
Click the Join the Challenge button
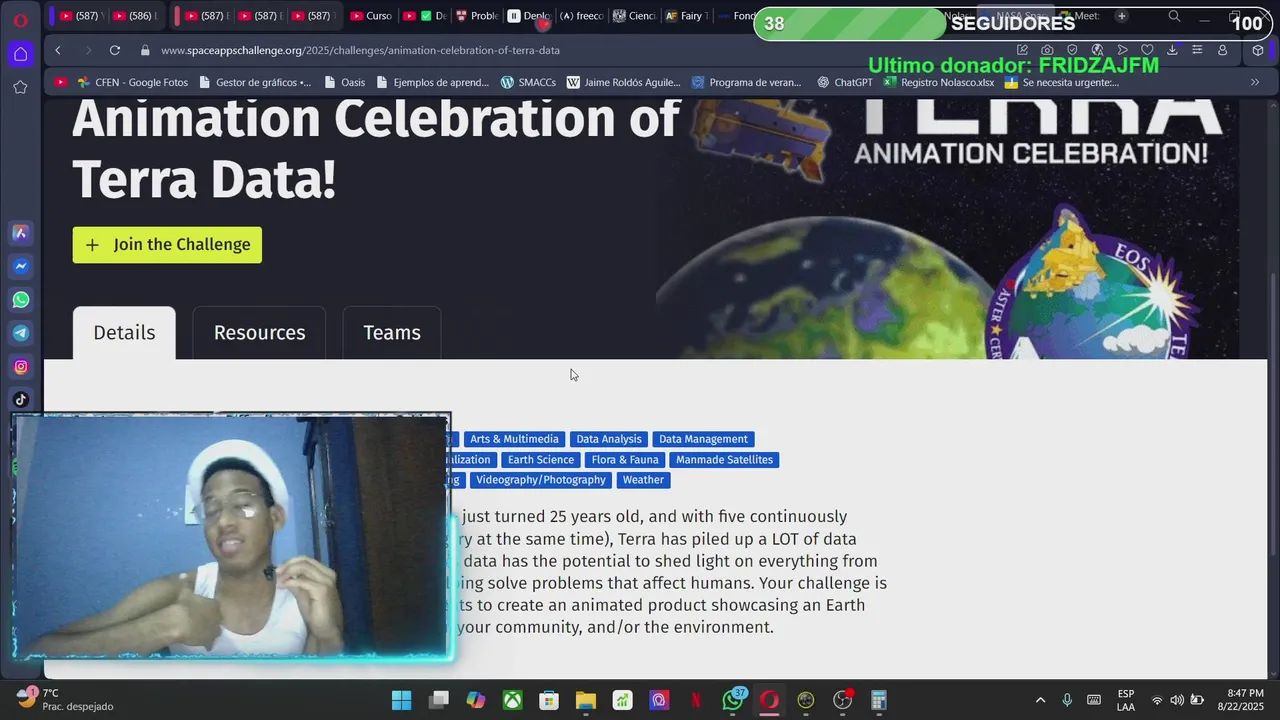(x=167, y=245)
